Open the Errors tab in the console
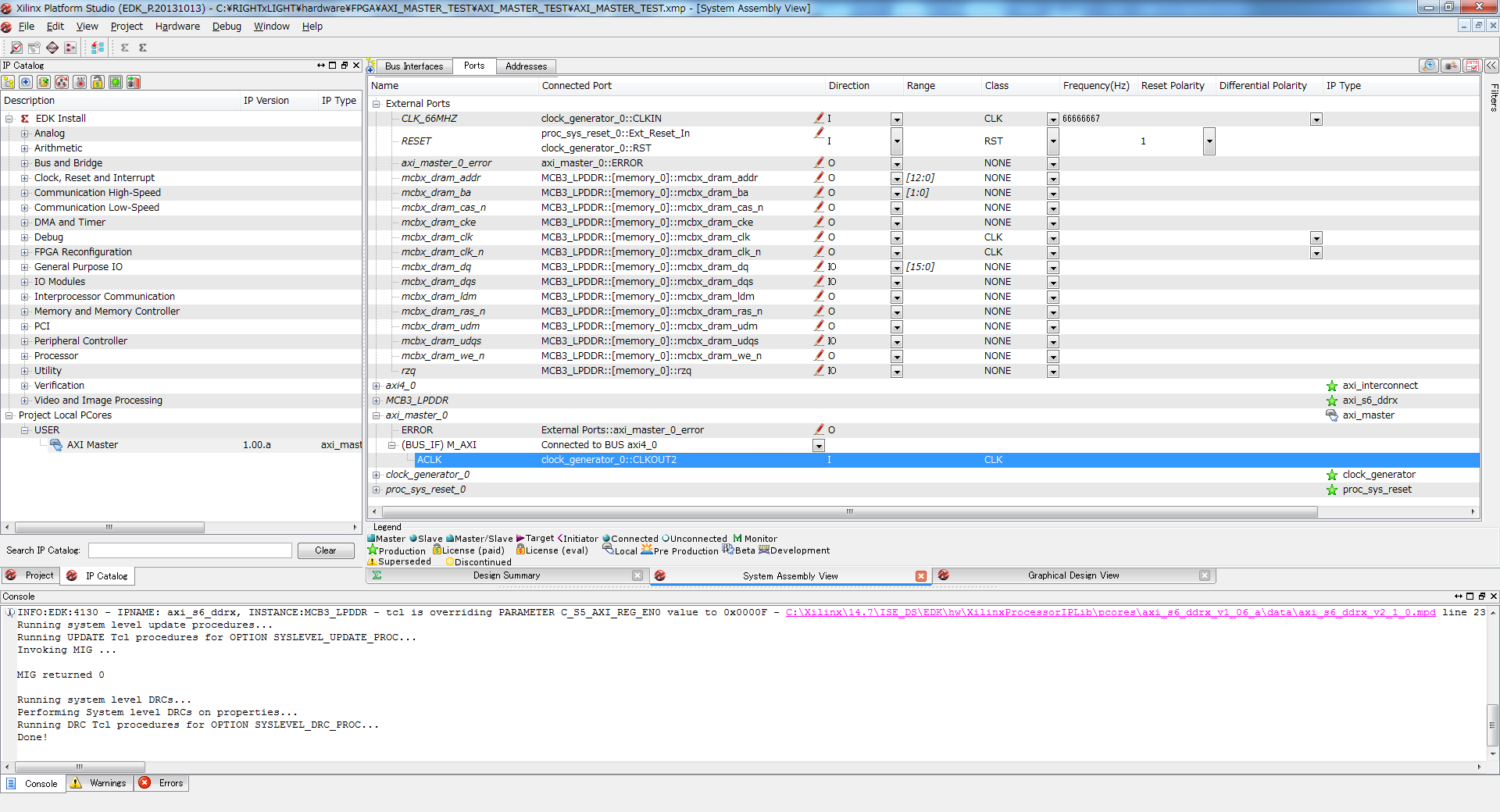 pyautogui.click(x=162, y=783)
